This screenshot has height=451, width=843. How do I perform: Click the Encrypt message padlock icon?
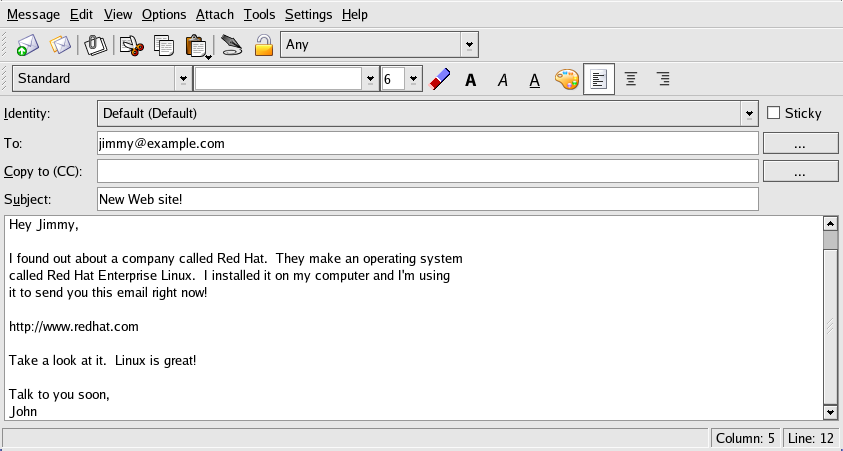pyautogui.click(x=264, y=45)
